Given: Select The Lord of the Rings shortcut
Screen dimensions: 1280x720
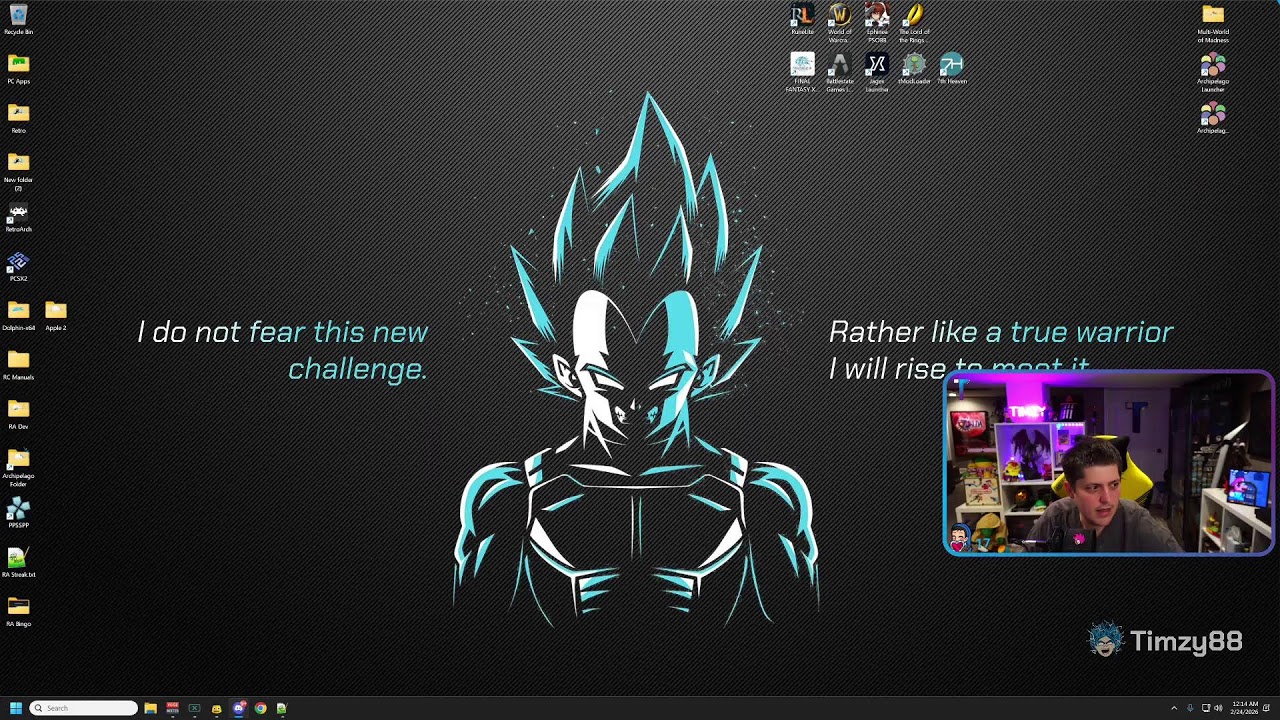Looking at the screenshot, I should 914,23.
